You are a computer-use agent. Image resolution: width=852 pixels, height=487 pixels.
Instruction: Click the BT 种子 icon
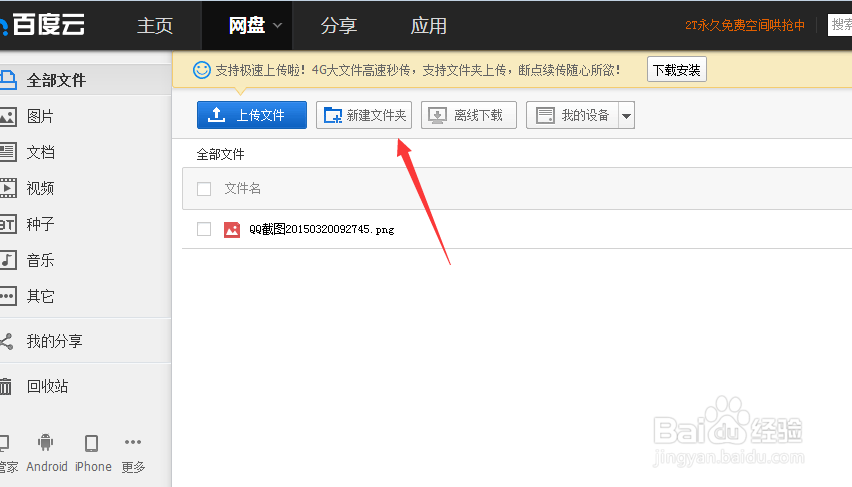(x=8, y=224)
